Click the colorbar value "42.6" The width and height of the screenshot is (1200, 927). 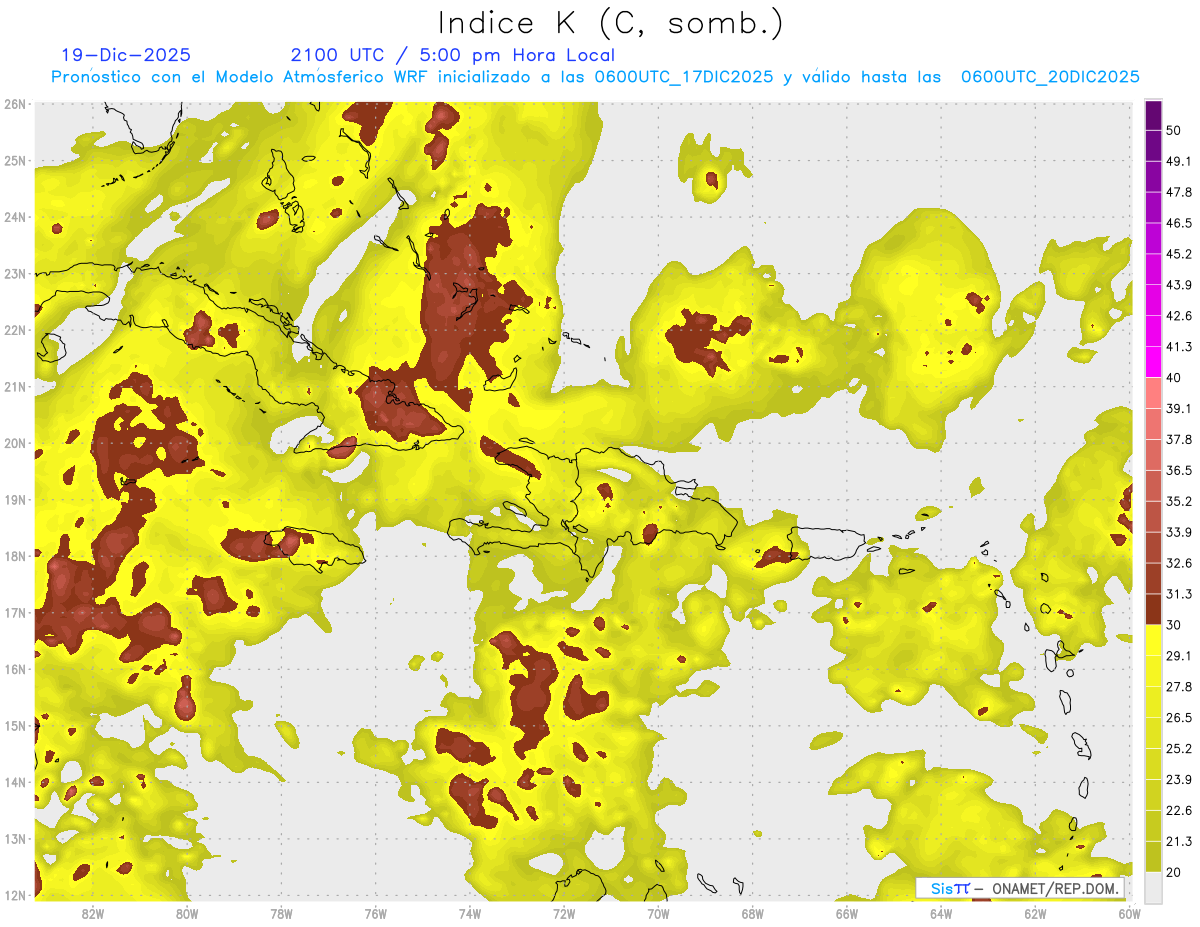tap(1178, 316)
